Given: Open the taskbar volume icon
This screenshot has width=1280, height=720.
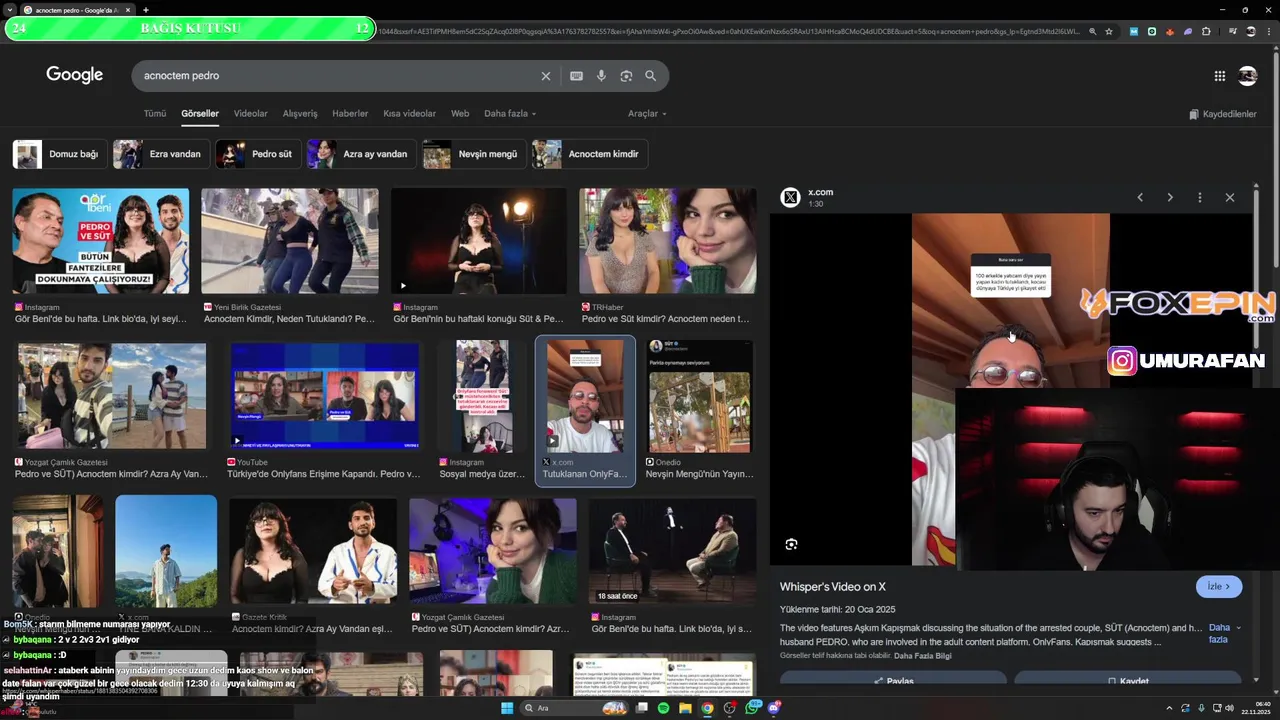Looking at the screenshot, I should (x=1229, y=708).
